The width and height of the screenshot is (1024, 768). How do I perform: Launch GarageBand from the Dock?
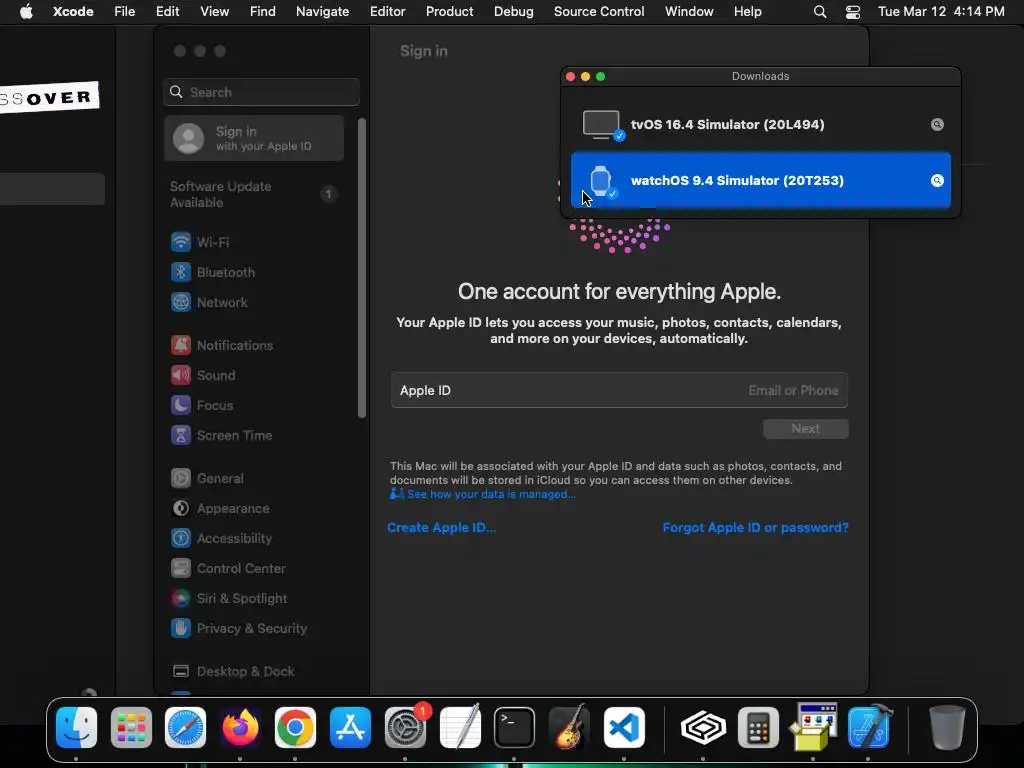(569, 728)
